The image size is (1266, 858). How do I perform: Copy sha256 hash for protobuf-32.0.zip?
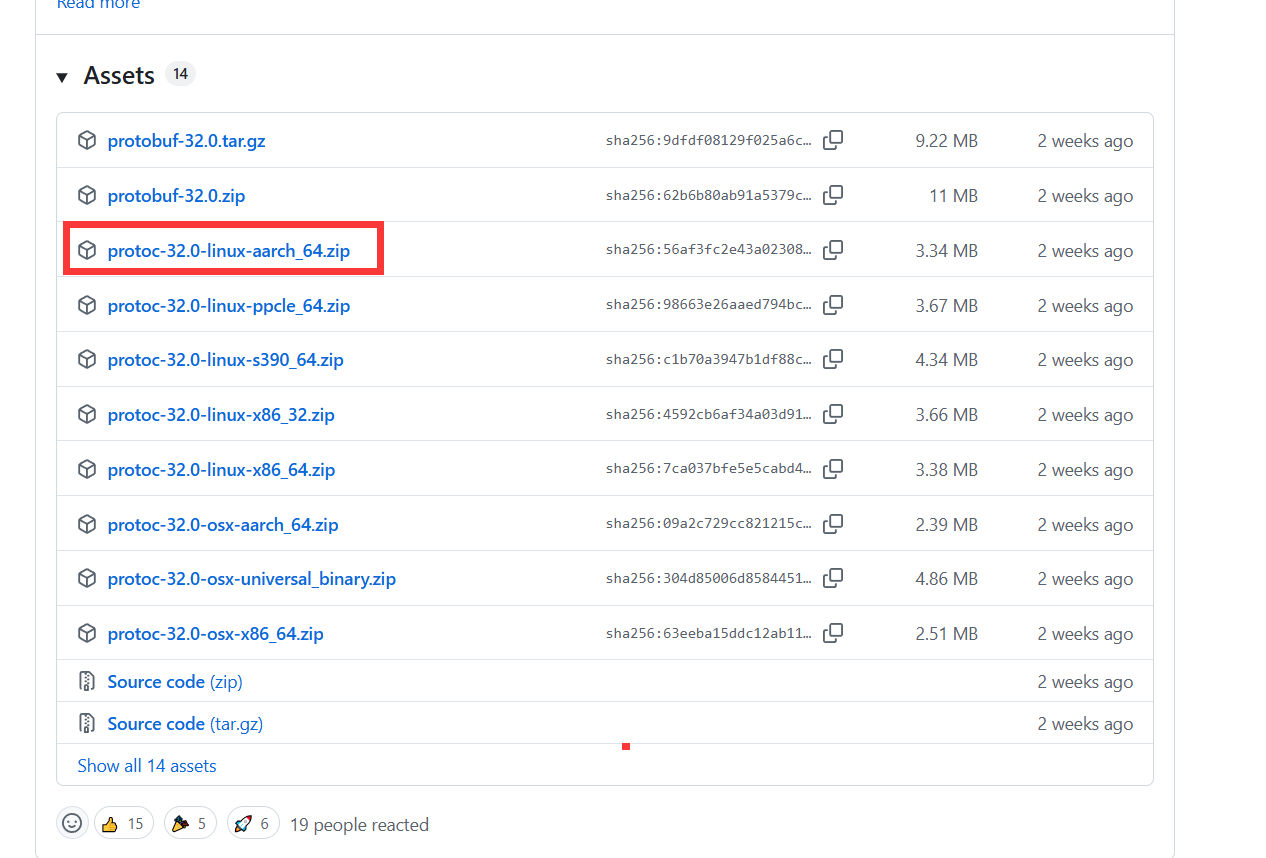[833, 195]
